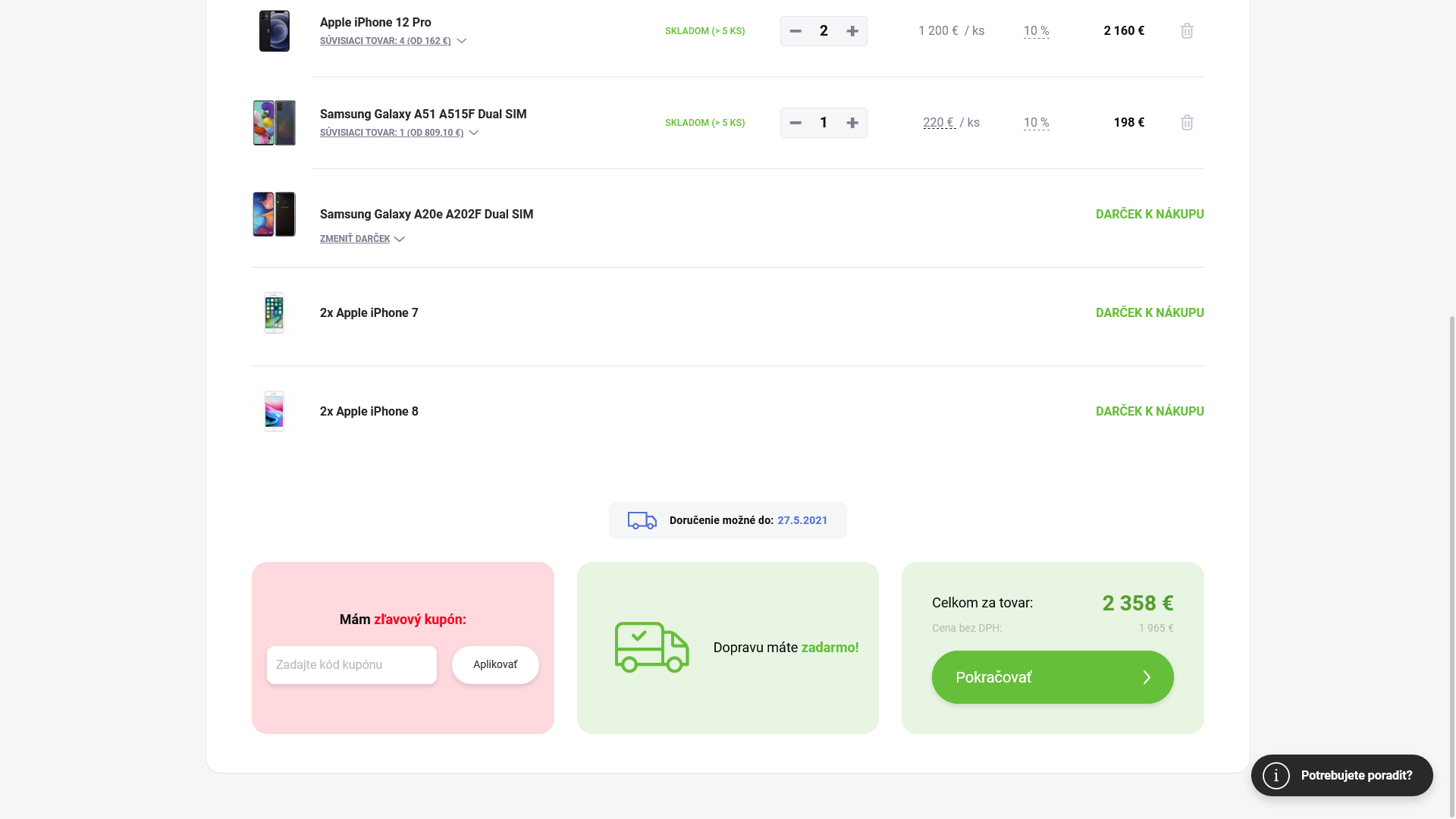Click the 2x Apple iPhone 8 text
The height and width of the screenshot is (819, 1456).
[x=369, y=412]
